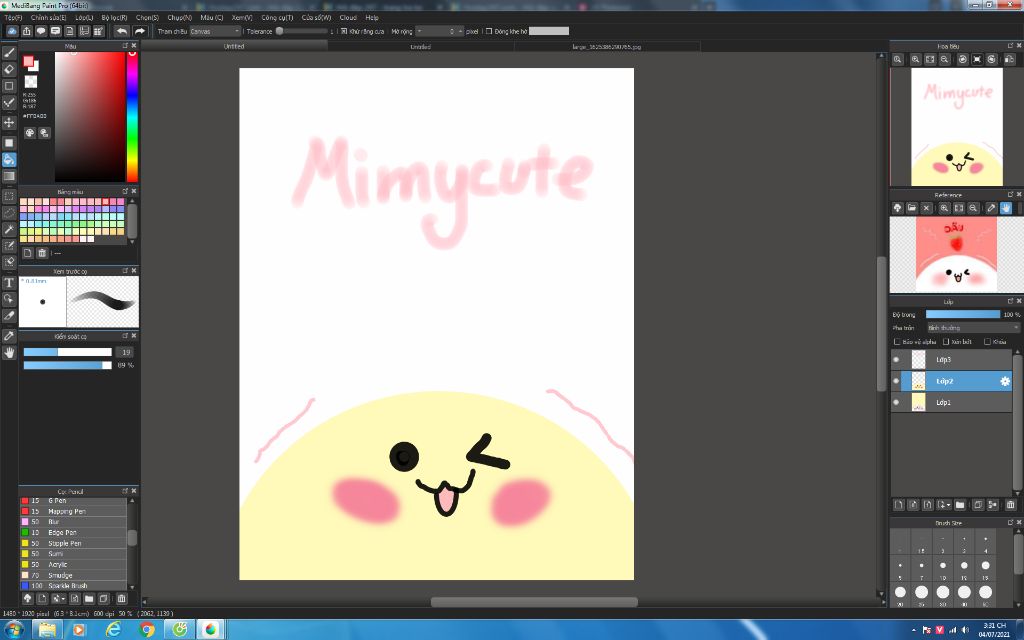This screenshot has width=1024, height=640.
Task: Select Stipple Pen brush
Action: pyautogui.click(x=73, y=543)
